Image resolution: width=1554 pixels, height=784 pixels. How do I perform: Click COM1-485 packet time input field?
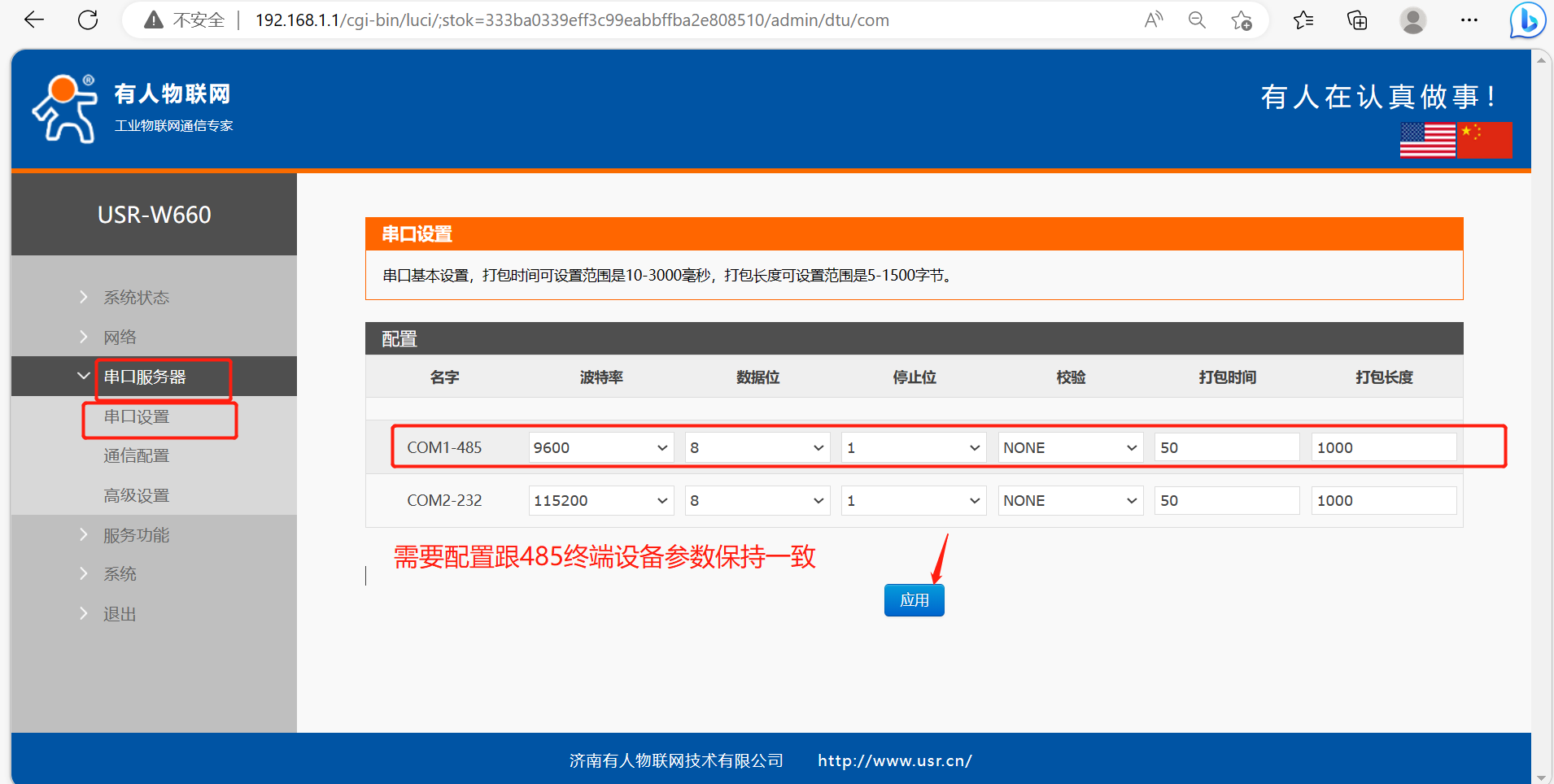[1226, 447]
